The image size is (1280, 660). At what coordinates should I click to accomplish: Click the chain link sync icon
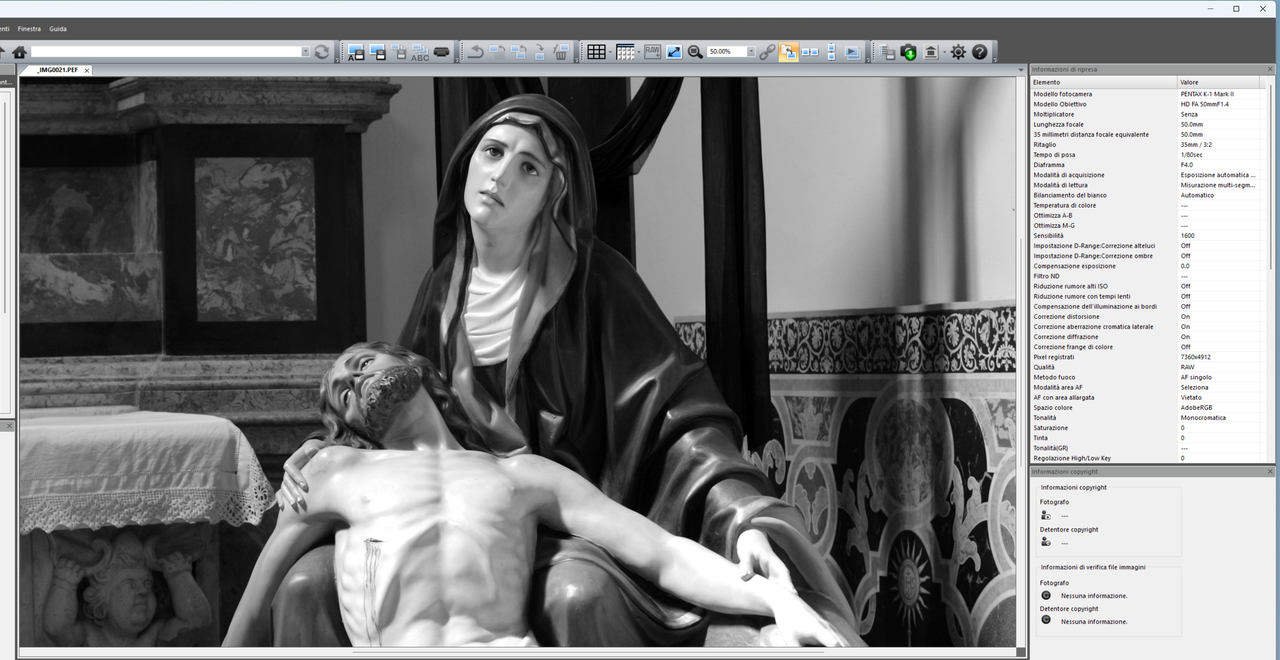[x=767, y=52]
